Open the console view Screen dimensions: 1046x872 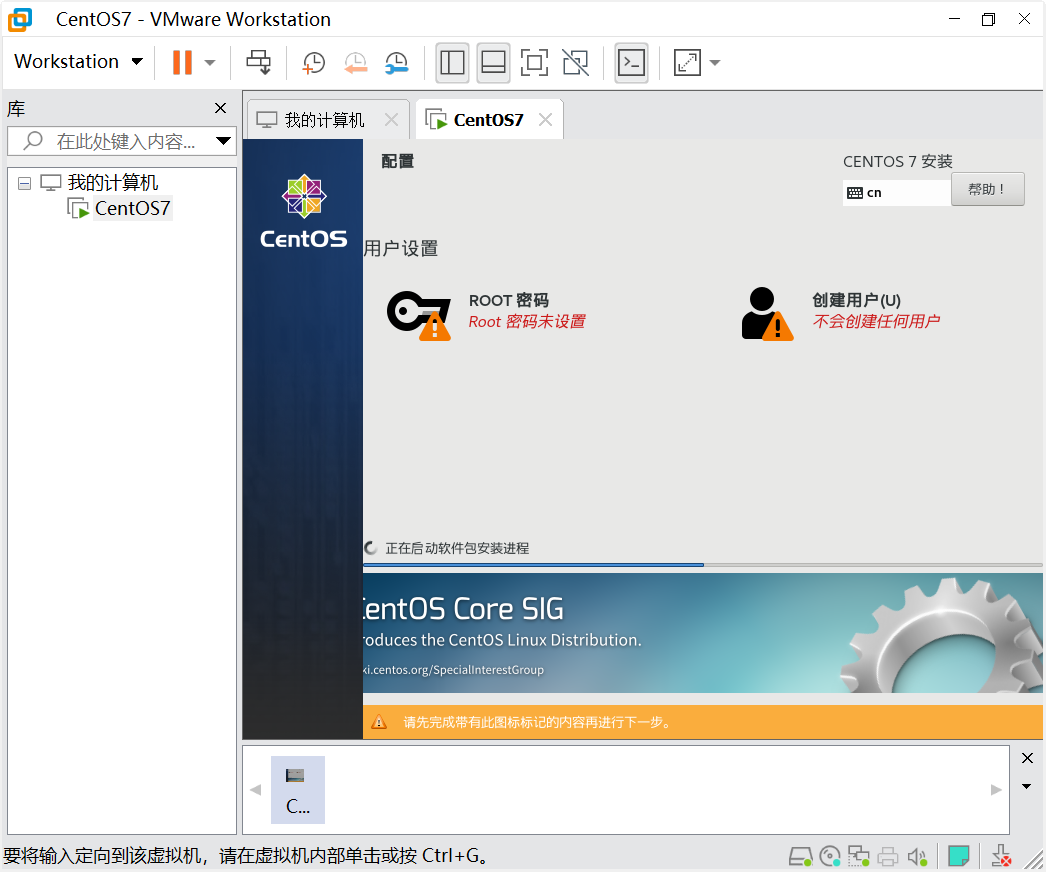(x=631, y=63)
